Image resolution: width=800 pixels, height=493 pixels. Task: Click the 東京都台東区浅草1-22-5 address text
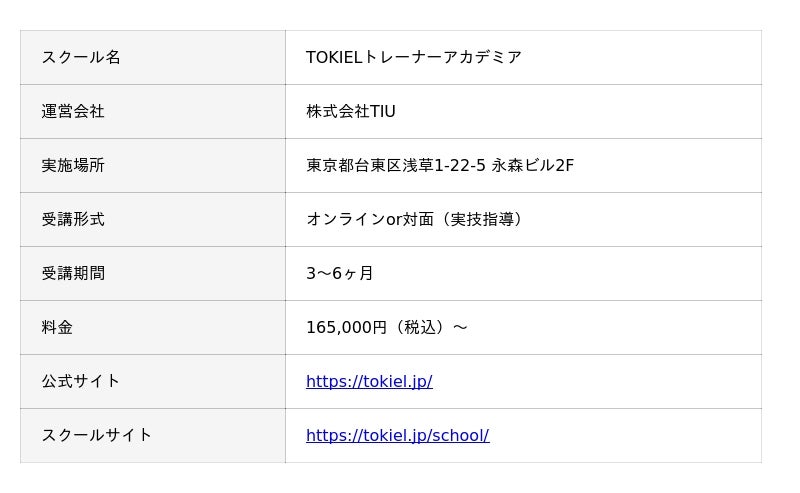(396, 165)
